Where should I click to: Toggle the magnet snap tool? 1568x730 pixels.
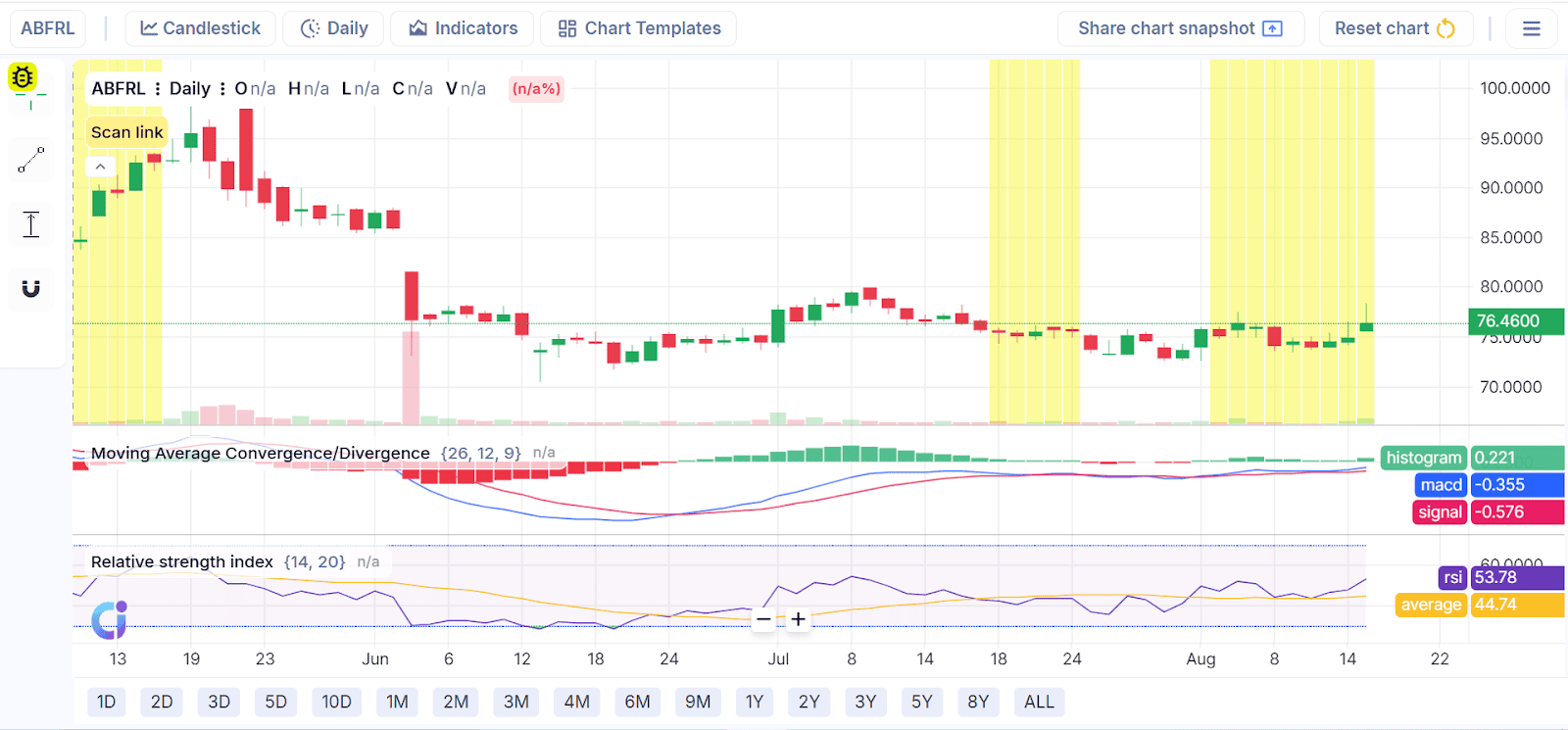coord(31,288)
